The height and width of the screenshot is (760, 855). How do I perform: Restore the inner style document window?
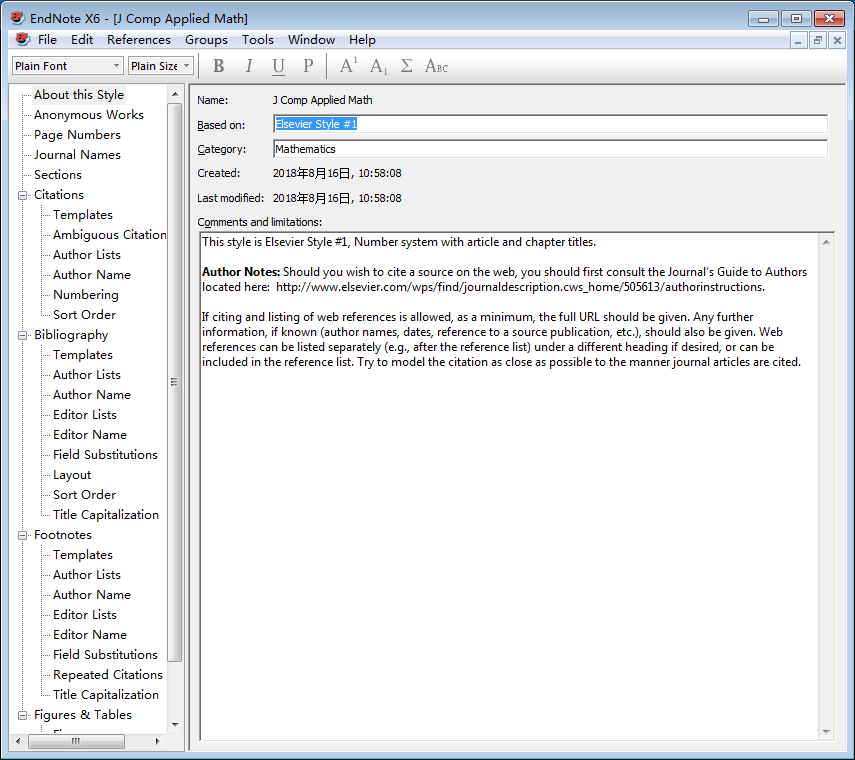(817, 40)
